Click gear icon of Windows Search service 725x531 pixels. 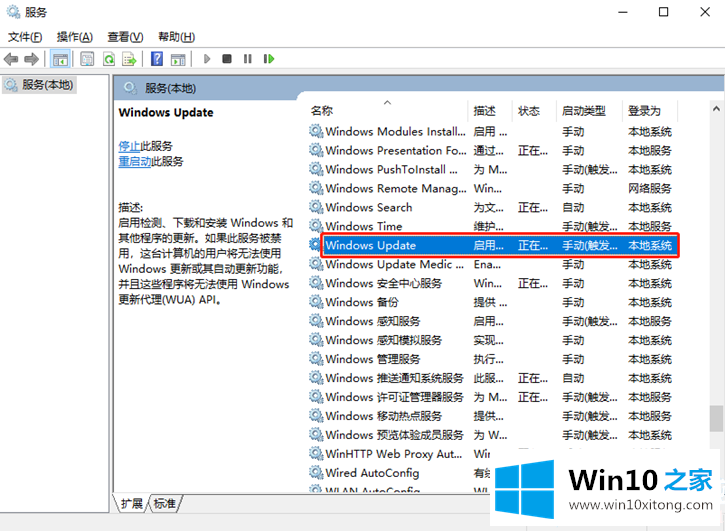(x=316, y=207)
